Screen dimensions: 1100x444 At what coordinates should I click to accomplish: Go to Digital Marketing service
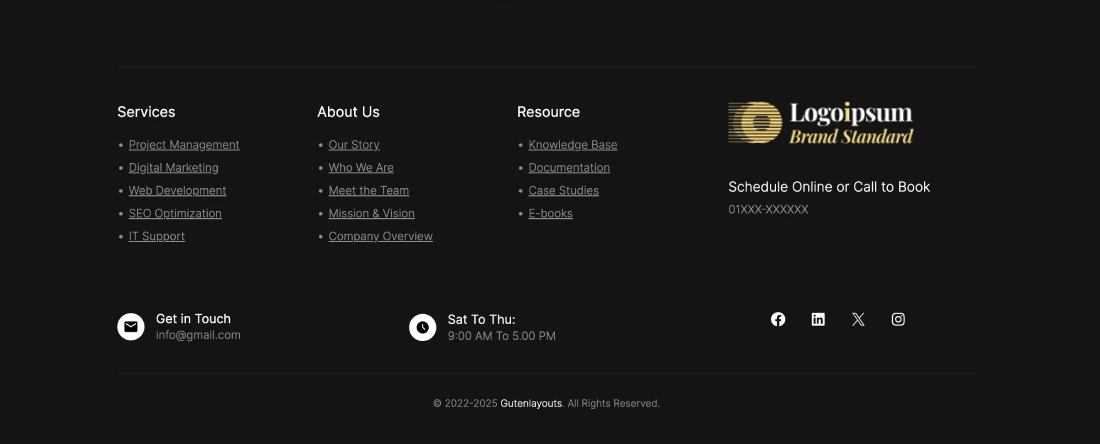[173, 168]
